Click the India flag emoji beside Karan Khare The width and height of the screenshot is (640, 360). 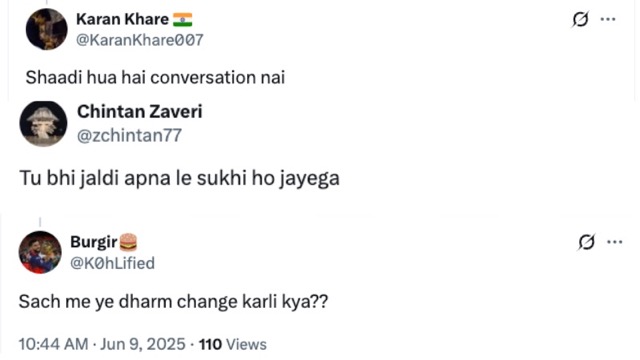pyautogui.click(x=182, y=20)
